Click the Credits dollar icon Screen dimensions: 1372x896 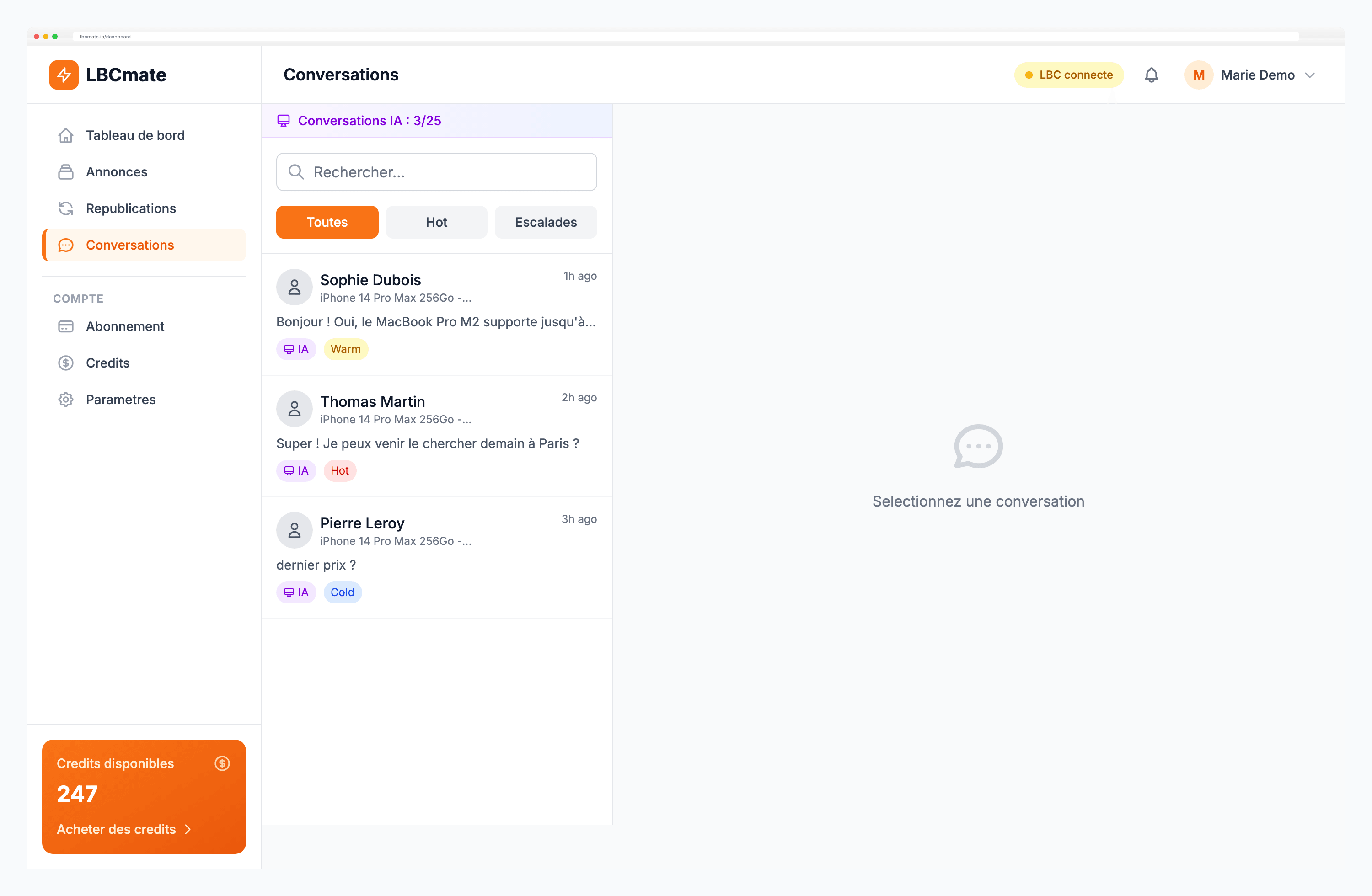tap(66, 363)
